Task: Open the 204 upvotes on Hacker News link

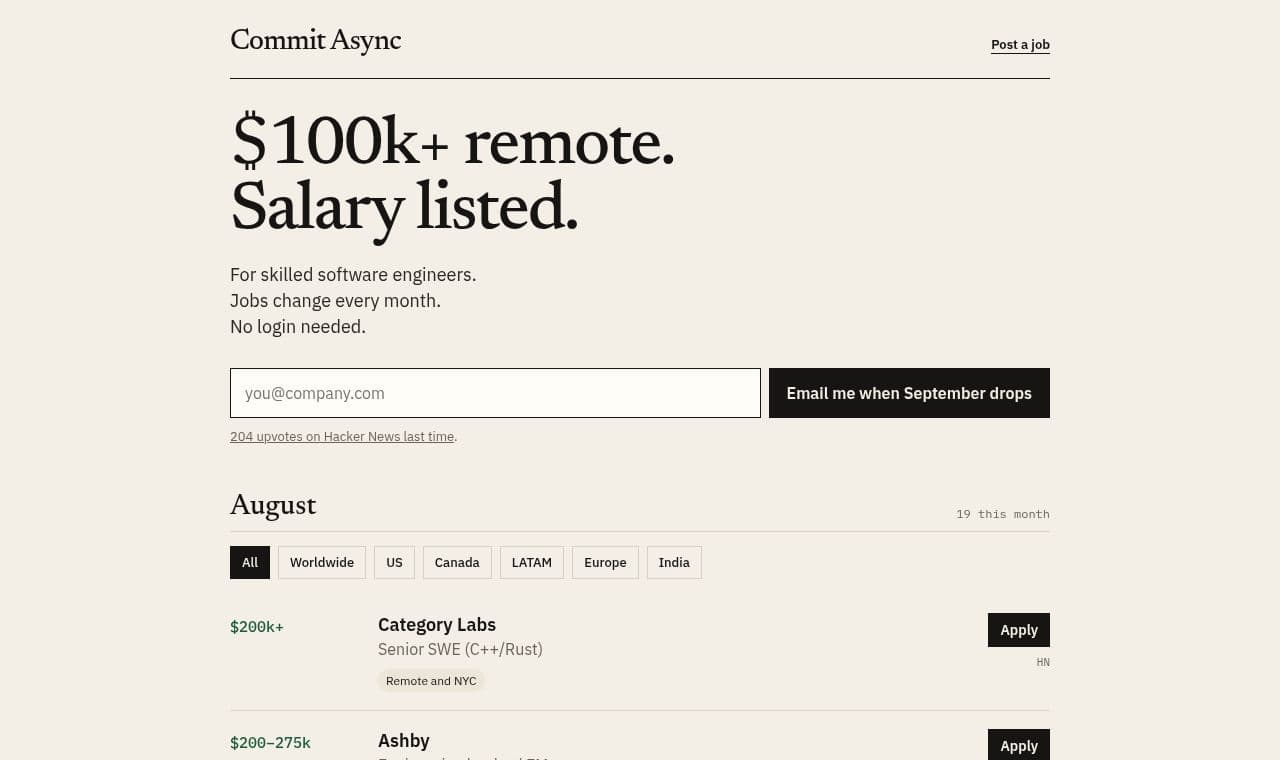Action: (342, 437)
